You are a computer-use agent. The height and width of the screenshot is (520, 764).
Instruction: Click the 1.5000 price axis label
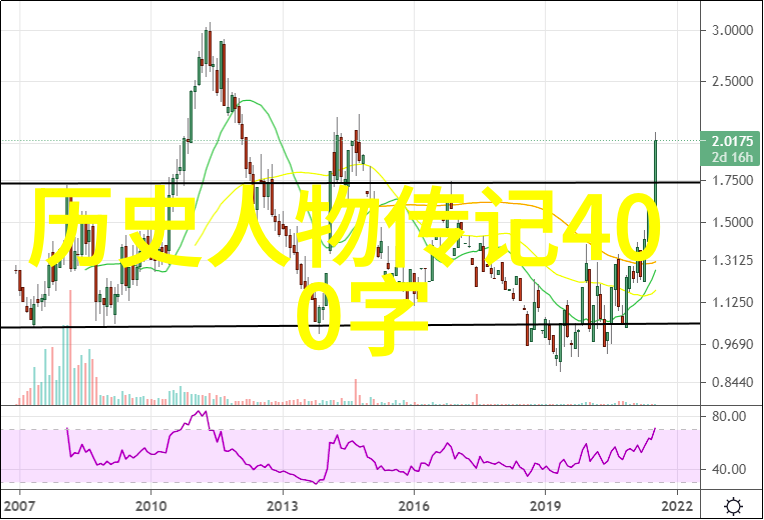[x=732, y=222]
